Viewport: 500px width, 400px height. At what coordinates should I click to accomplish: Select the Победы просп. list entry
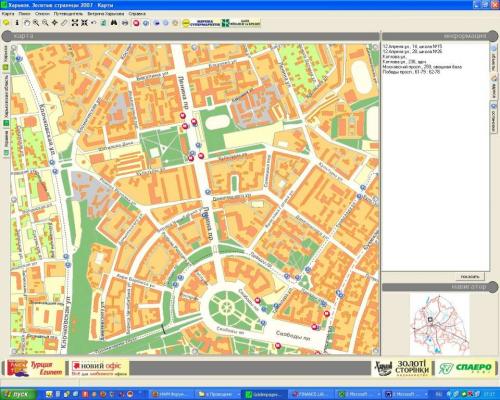[x=411, y=72]
